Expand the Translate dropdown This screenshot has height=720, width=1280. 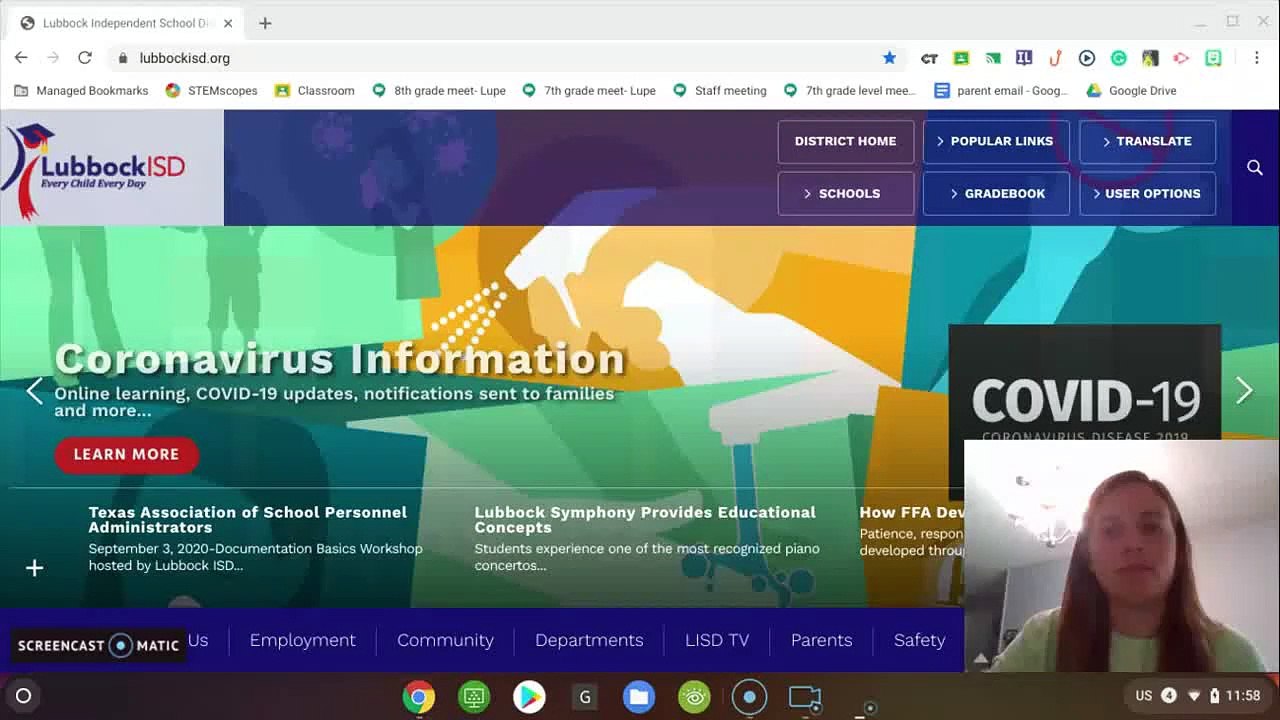[x=1148, y=141]
